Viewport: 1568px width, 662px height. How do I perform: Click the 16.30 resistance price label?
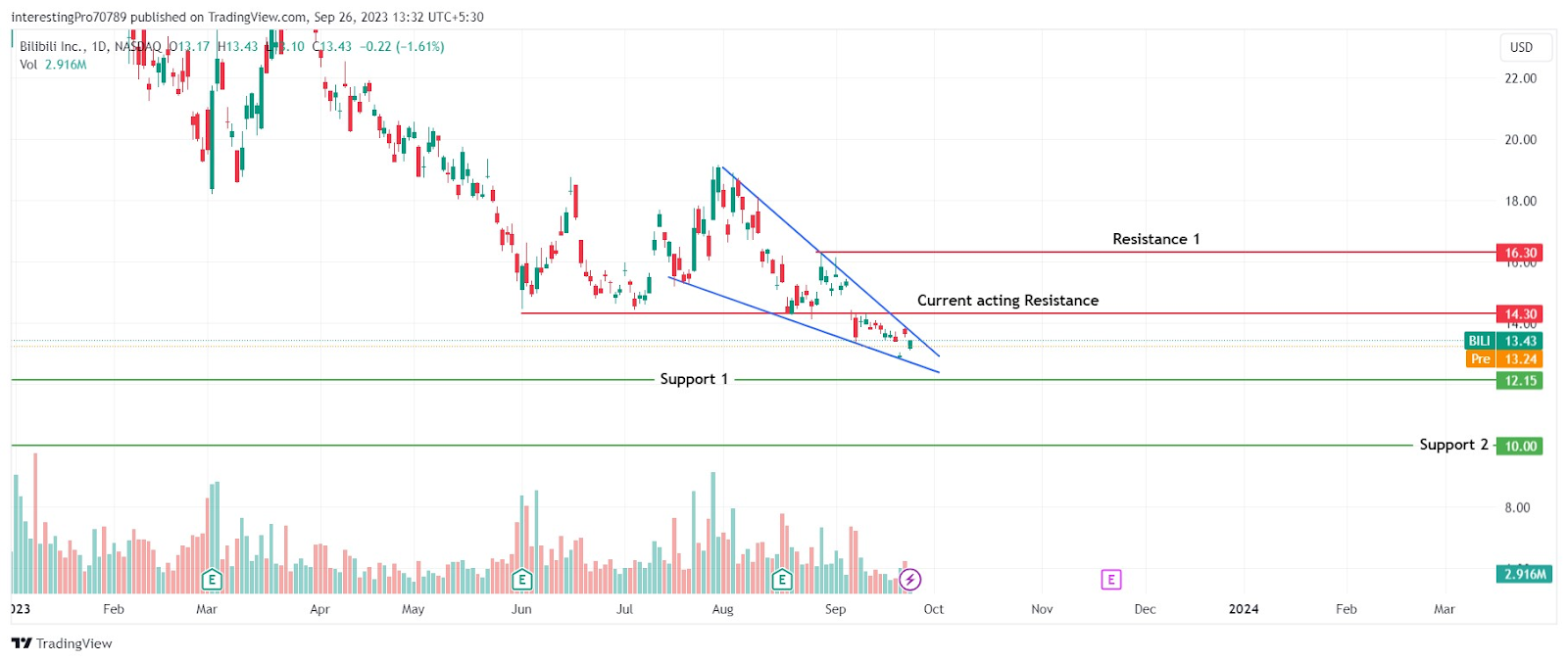click(1520, 253)
